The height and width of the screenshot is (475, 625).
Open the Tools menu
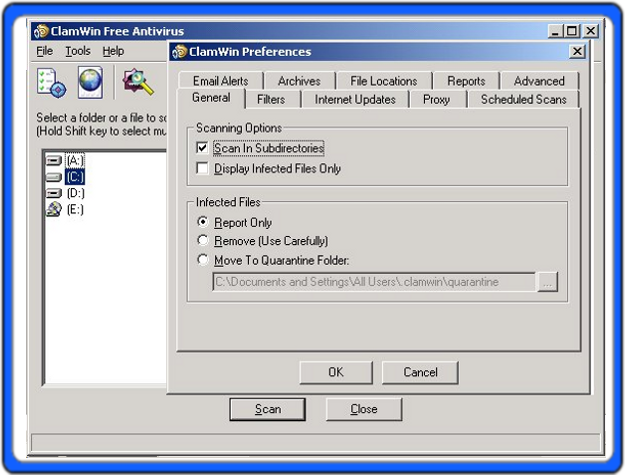click(78, 51)
